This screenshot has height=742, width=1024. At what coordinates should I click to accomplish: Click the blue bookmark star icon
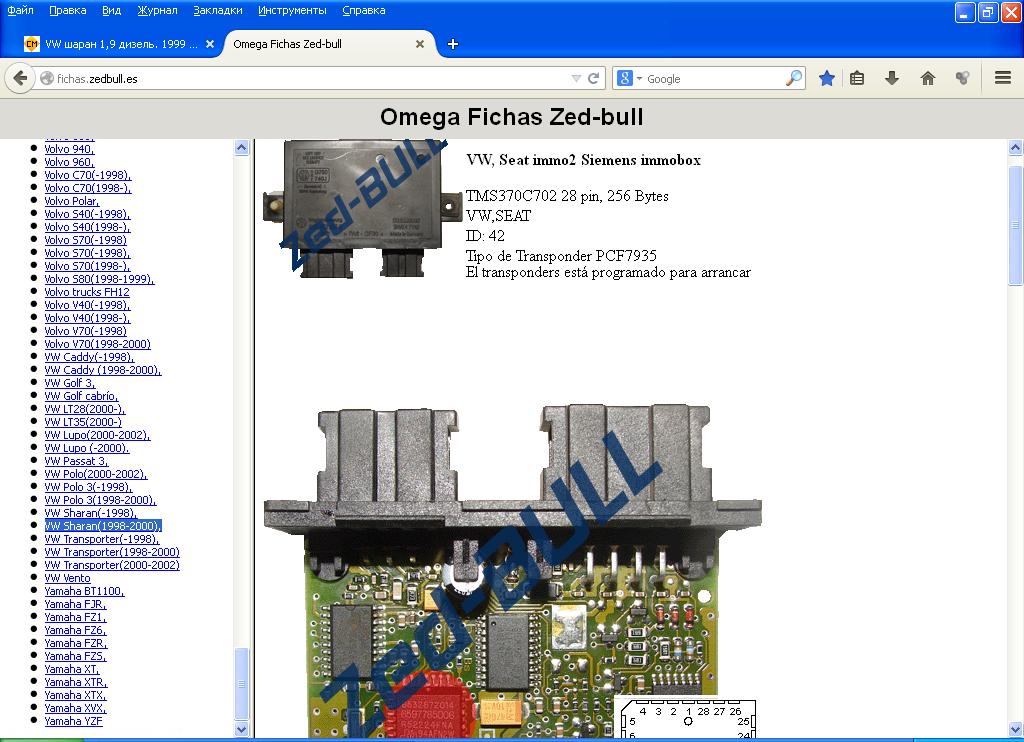(827, 78)
